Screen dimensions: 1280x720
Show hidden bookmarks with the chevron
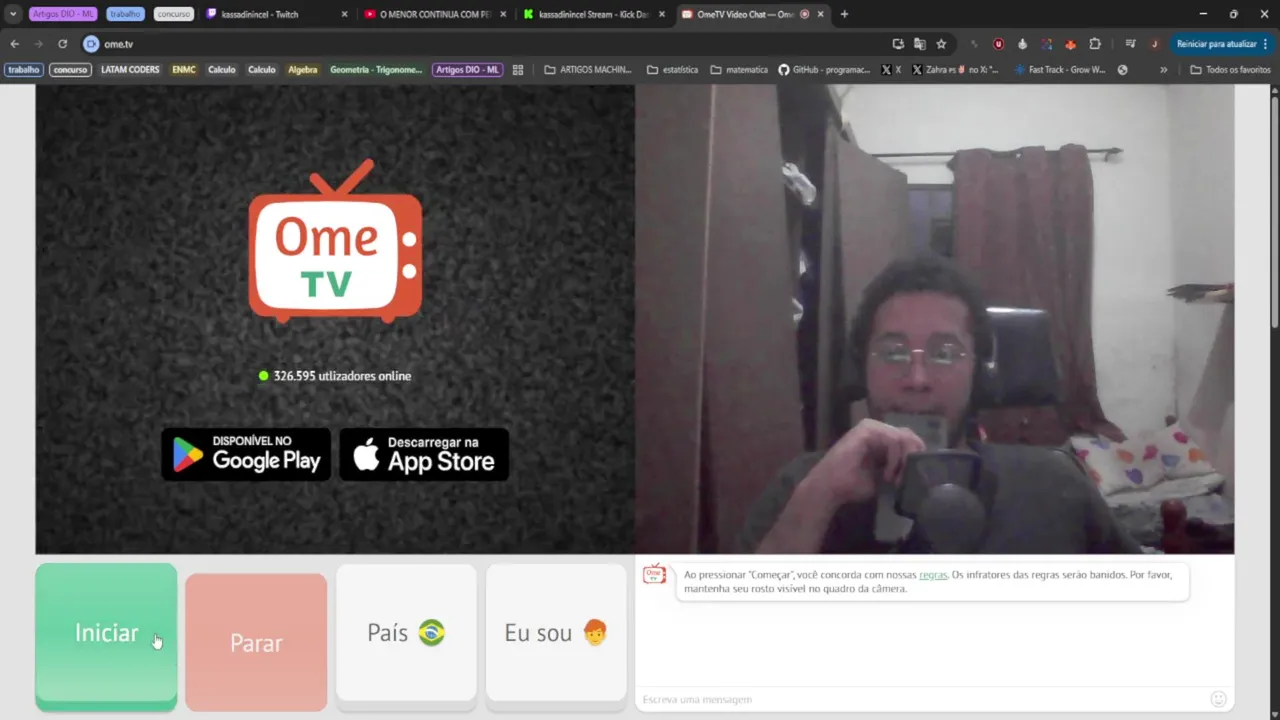1163,70
